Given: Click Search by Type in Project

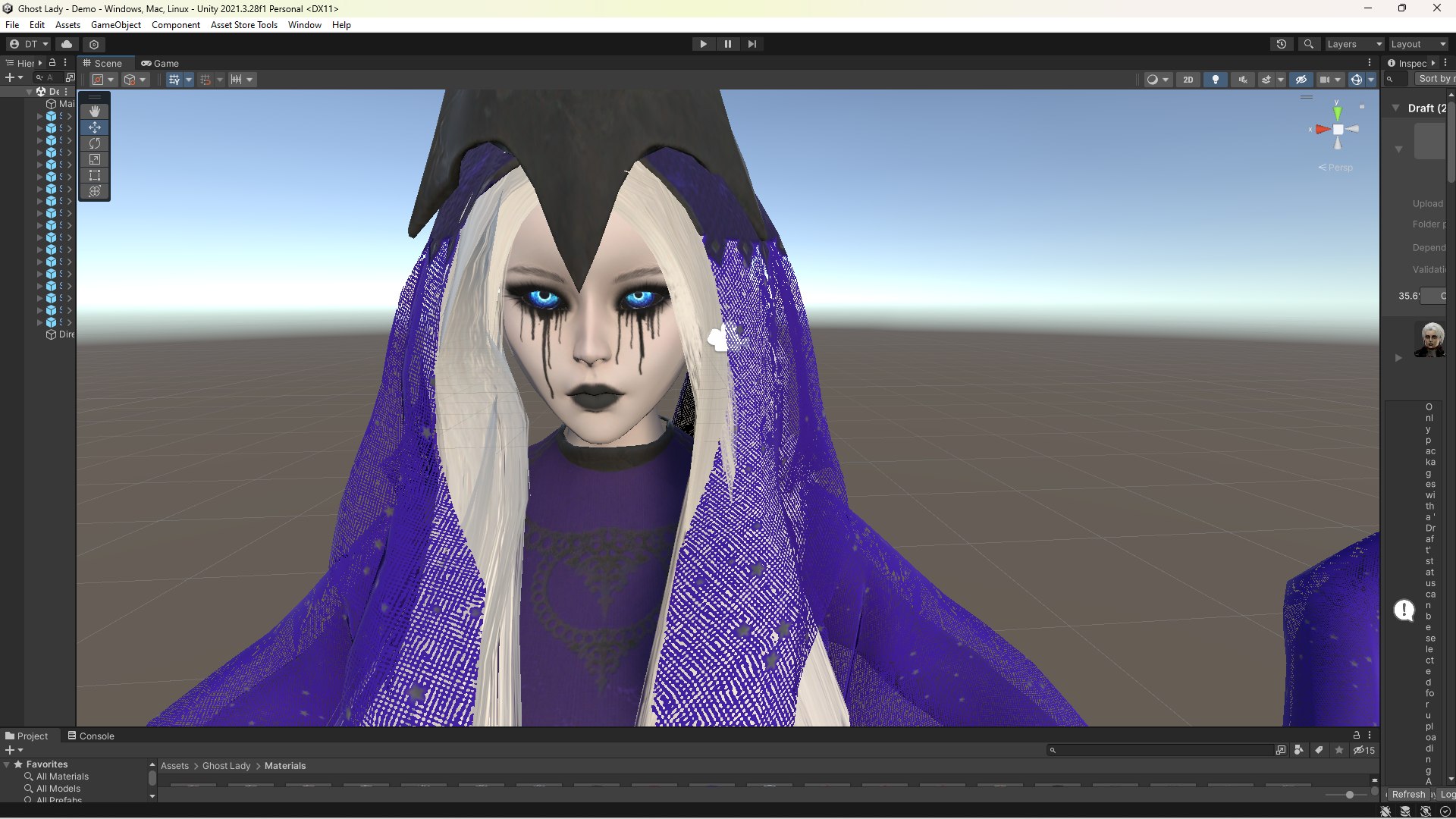Looking at the screenshot, I should pyautogui.click(x=1299, y=750).
